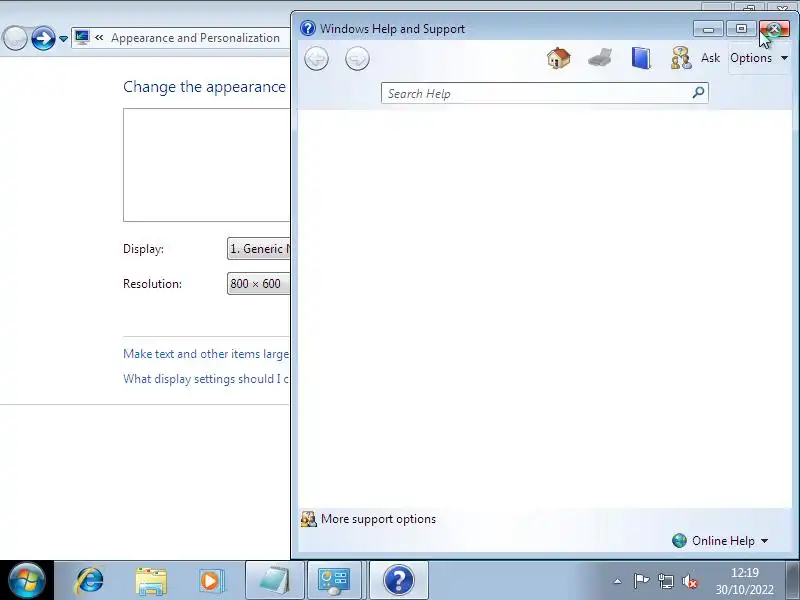Go to Help and Support home page
Image resolution: width=800 pixels, height=600 pixels.
[x=559, y=58]
